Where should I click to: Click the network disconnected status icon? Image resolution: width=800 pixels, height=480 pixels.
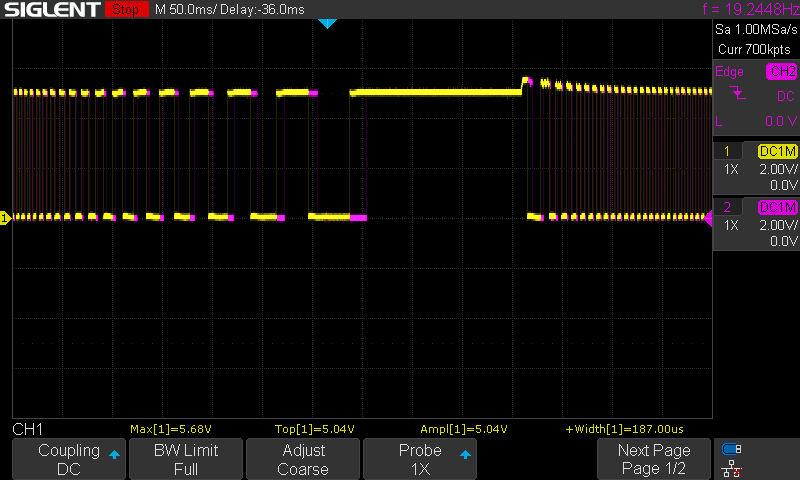(731, 468)
